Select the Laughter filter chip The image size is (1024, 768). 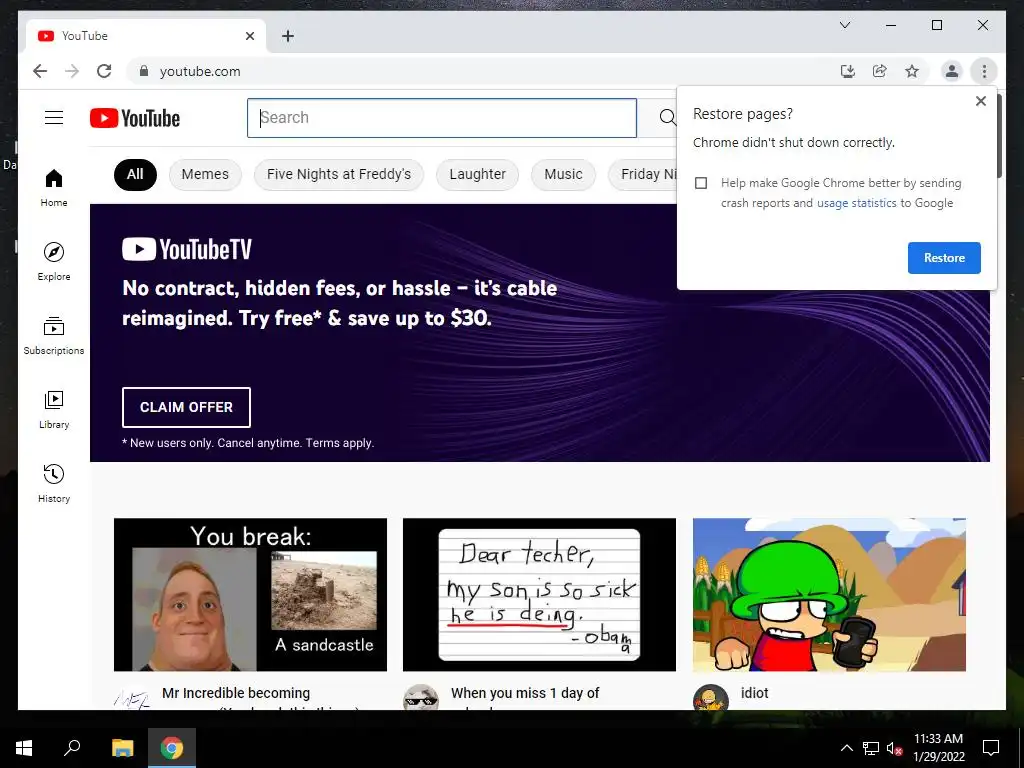pyautogui.click(x=477, y=174)
